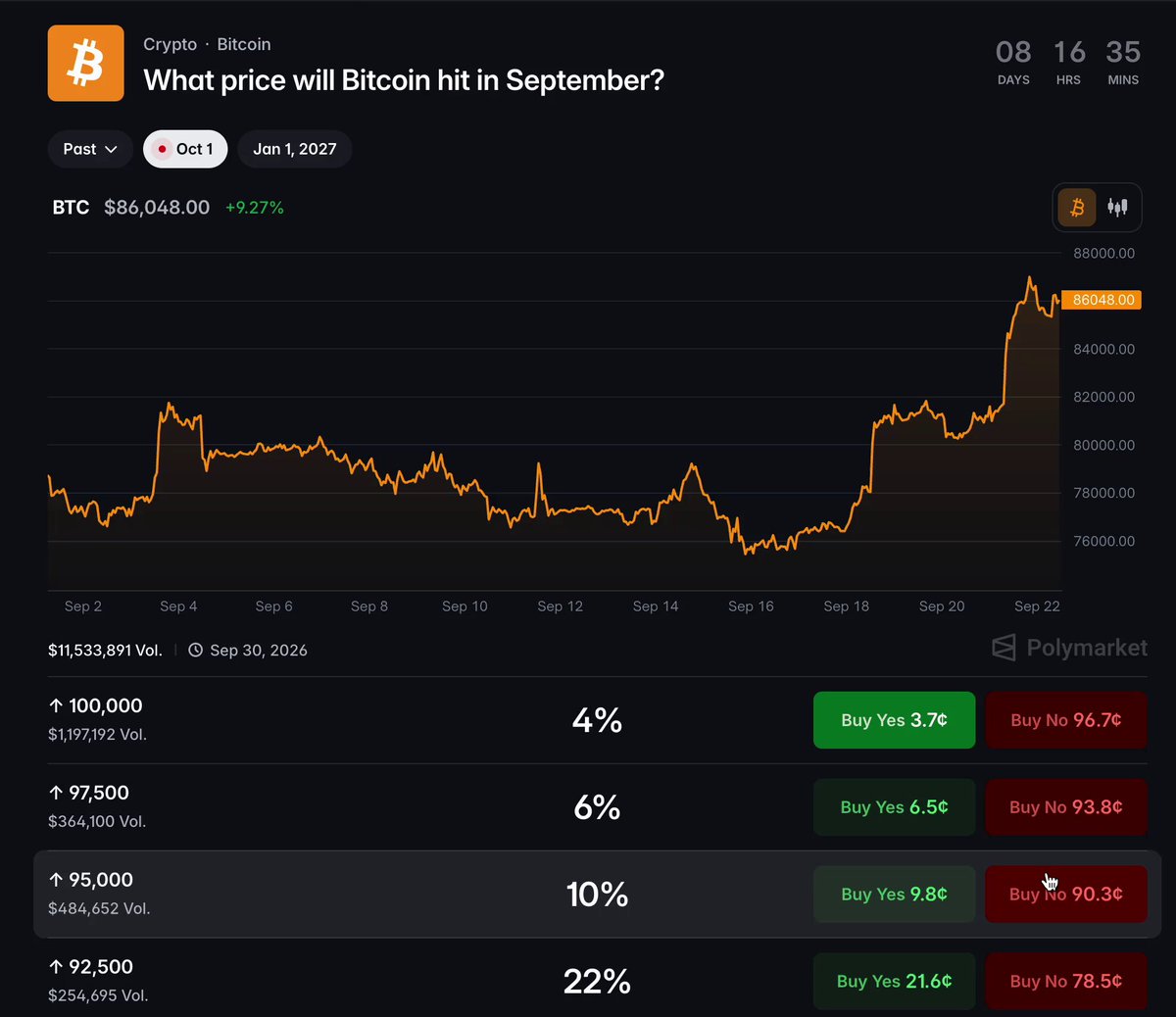Click the $364,100 Vol. figure
The height and width of the screenshot is (1017, 1176).
97,822
